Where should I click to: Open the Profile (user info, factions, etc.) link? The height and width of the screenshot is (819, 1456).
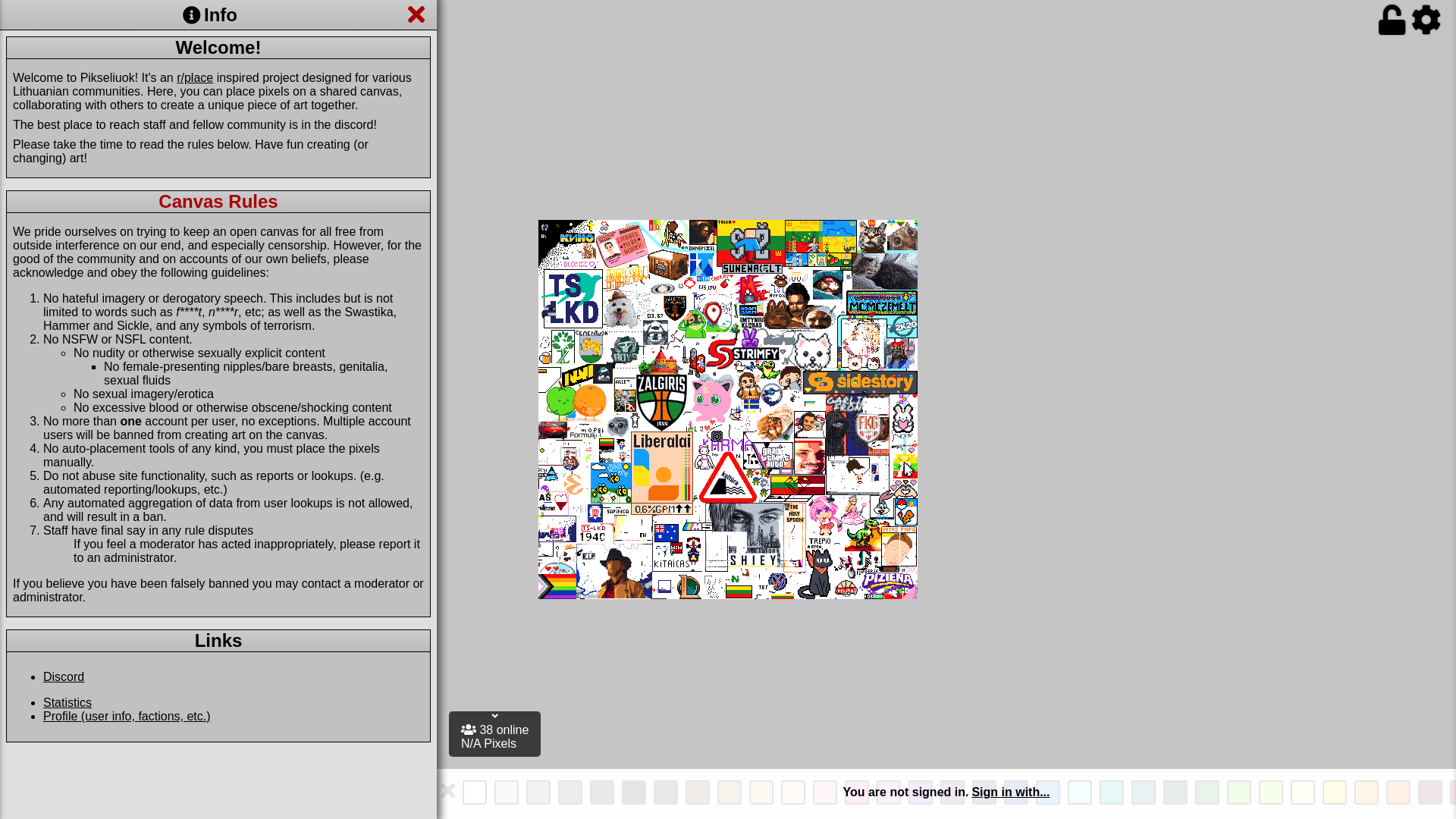point(127,716)
